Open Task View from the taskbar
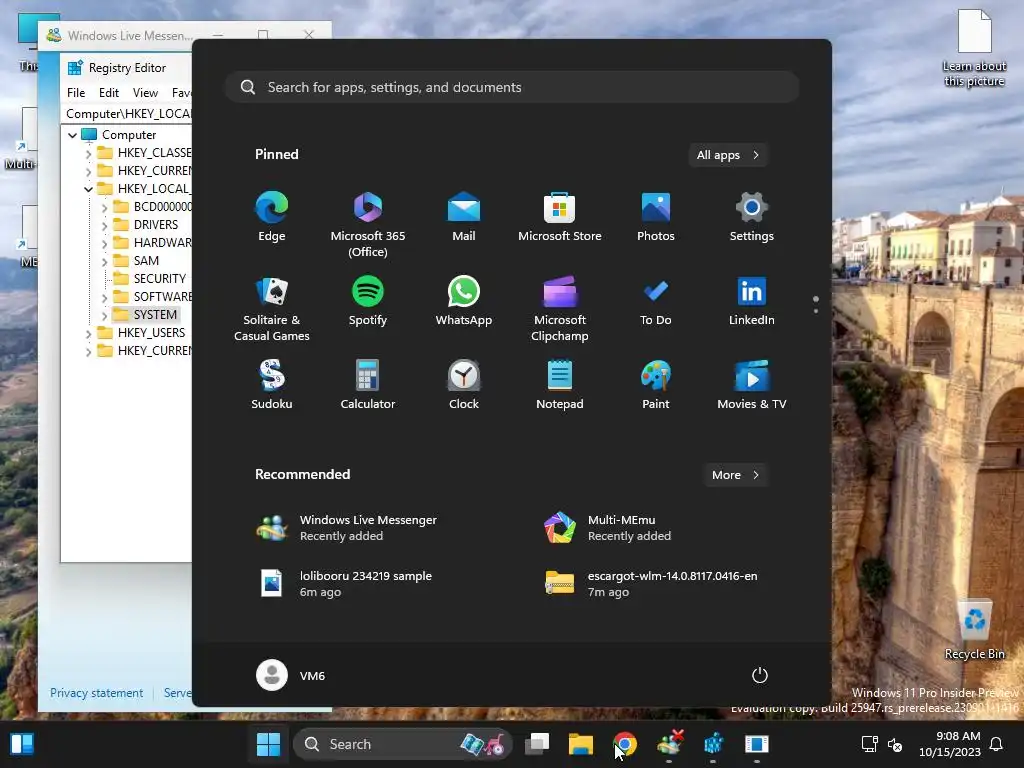The image size is (1024, 768). pyautogui.click(x=537, y=744)
